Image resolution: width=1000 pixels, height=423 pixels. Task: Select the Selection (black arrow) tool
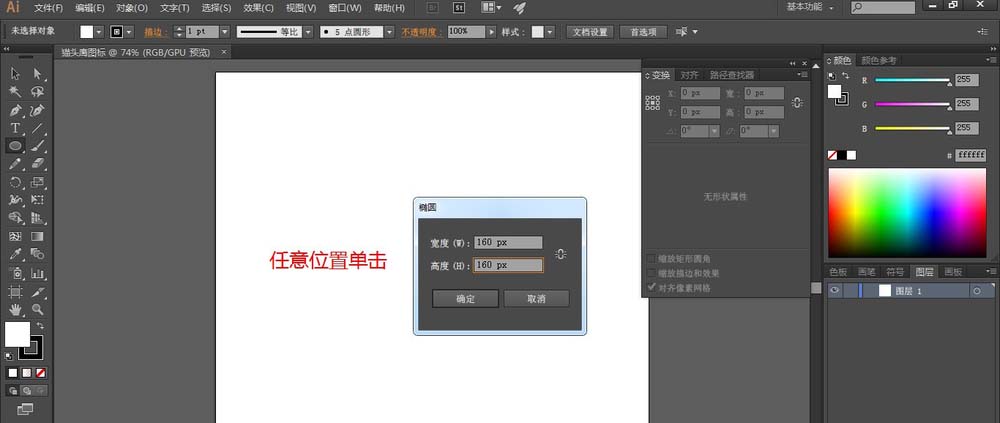15,74
